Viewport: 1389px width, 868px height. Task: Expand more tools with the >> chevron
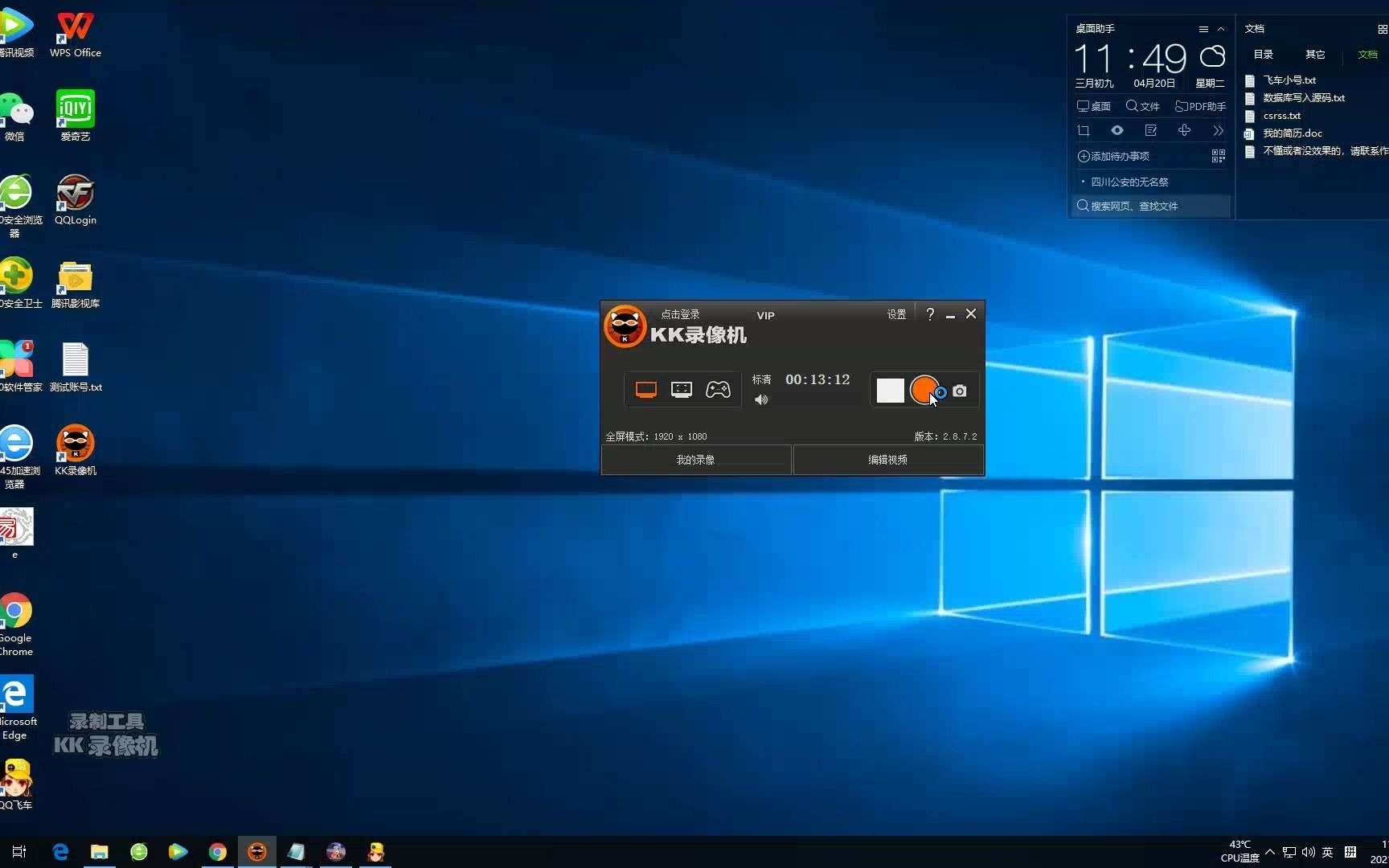coord(1218,129)
